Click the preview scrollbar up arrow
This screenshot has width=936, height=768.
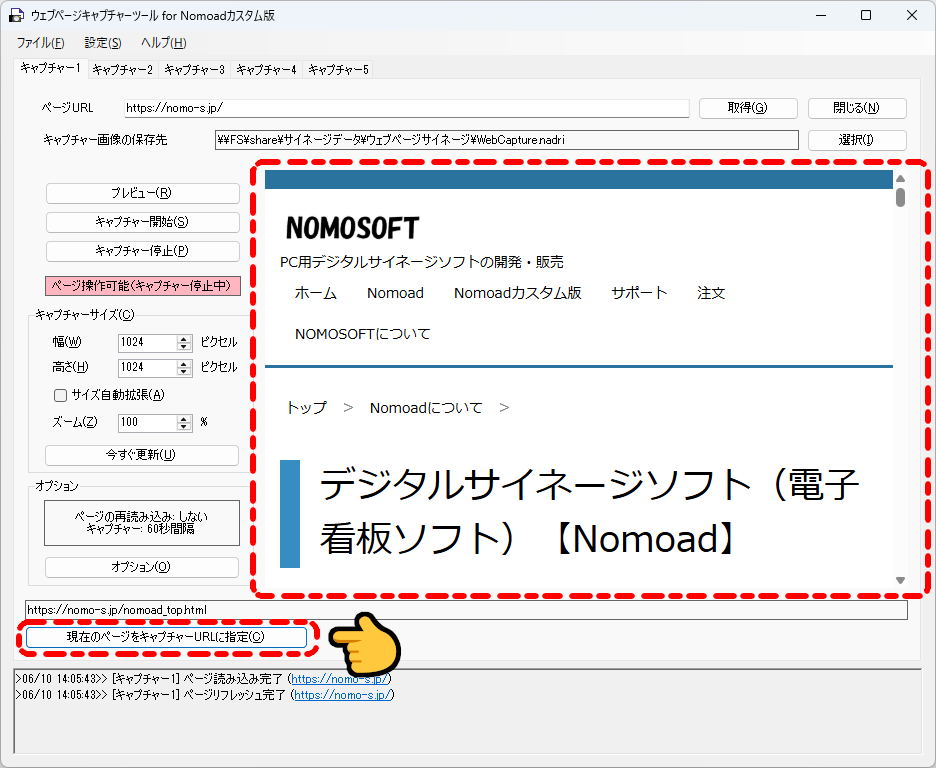pyautogui.click(x=900, y=178)
